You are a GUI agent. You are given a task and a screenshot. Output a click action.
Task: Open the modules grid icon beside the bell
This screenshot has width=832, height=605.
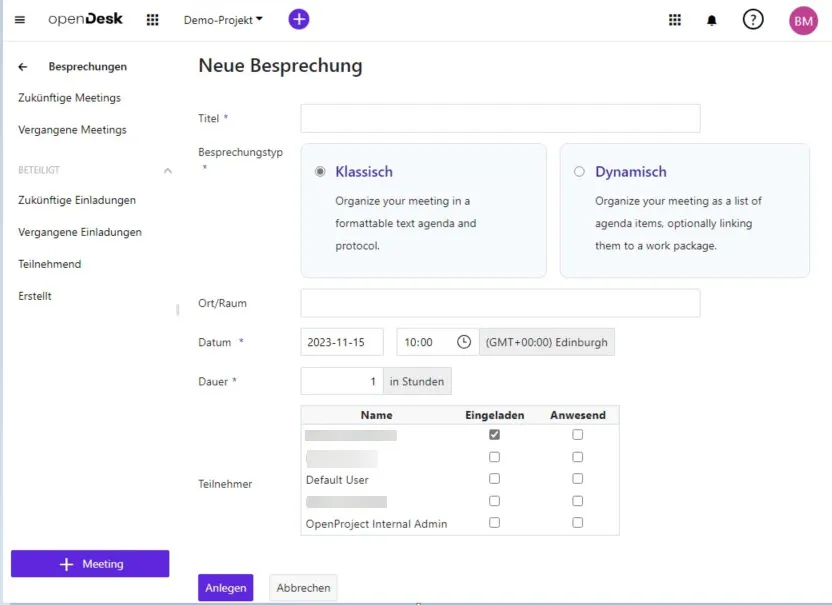675,20
